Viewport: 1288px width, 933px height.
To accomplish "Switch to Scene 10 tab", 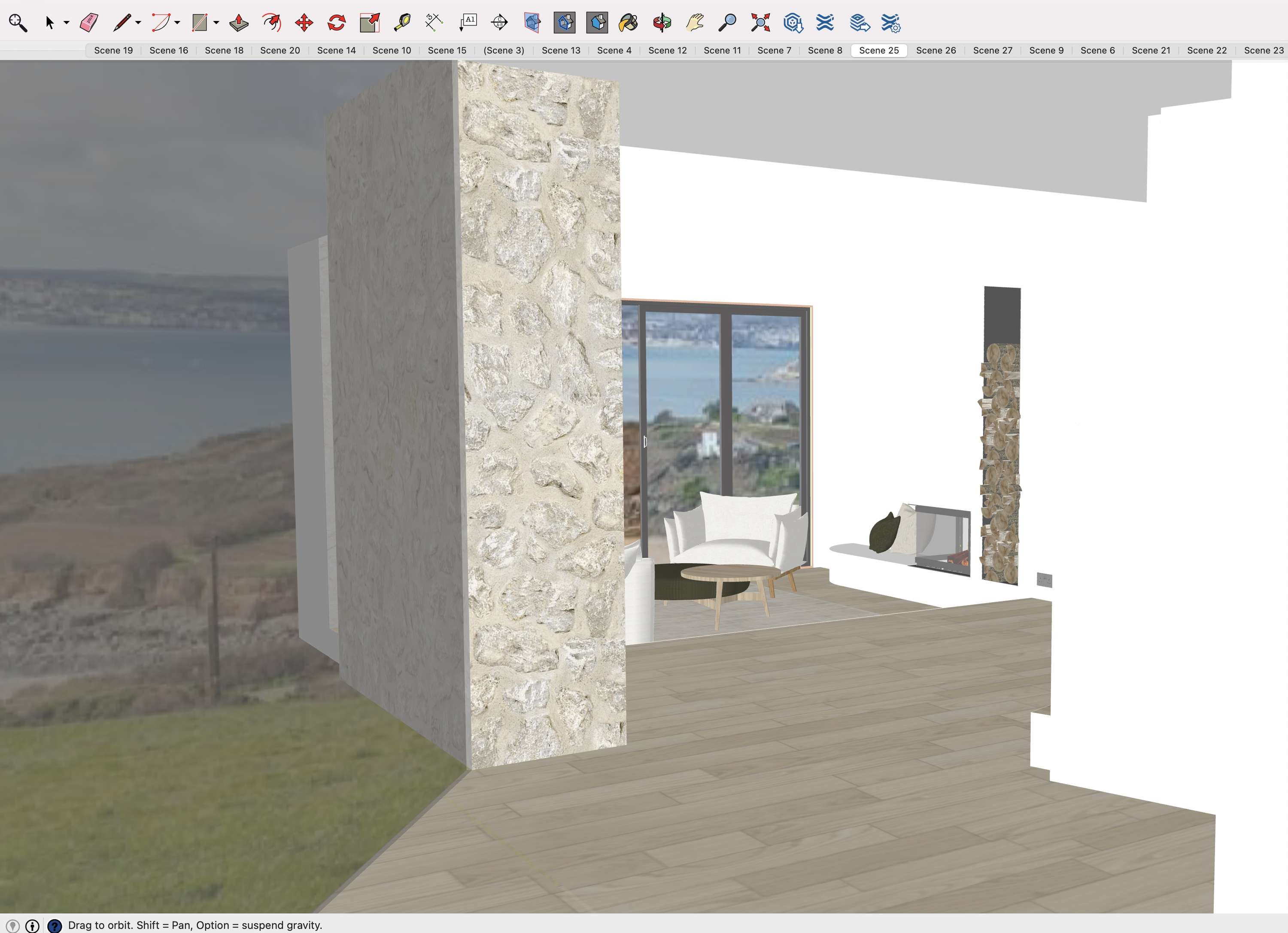I will point(392,51).
